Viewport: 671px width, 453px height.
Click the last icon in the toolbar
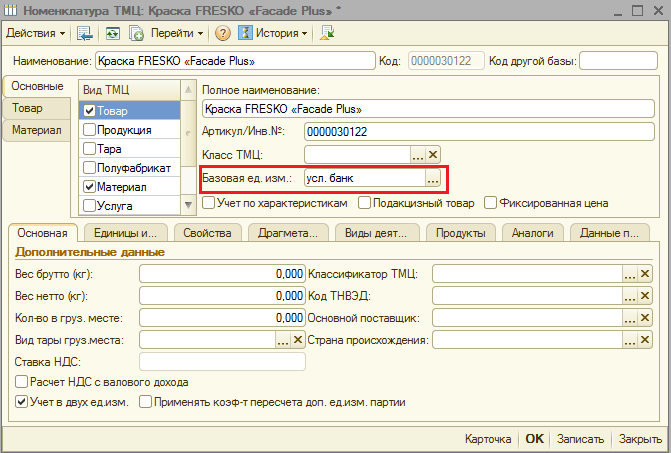(327, 33)
